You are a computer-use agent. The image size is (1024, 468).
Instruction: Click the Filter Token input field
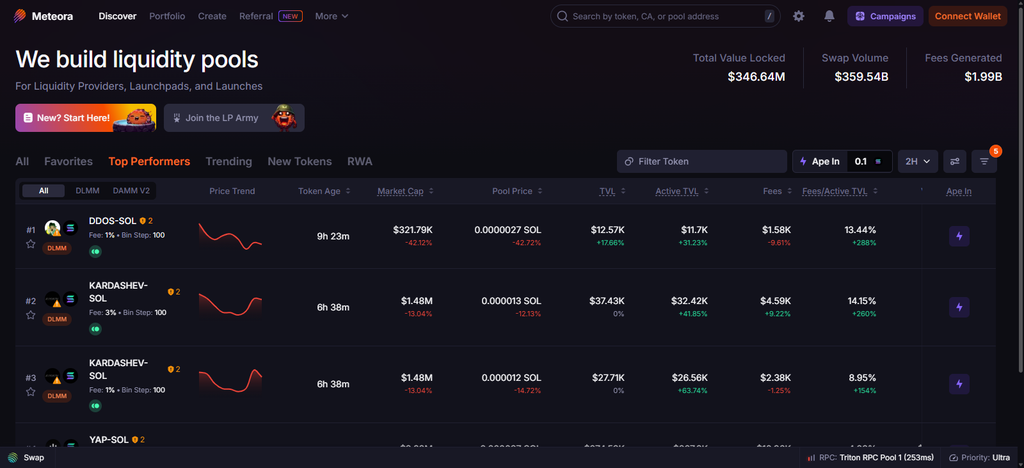point(702,161)
